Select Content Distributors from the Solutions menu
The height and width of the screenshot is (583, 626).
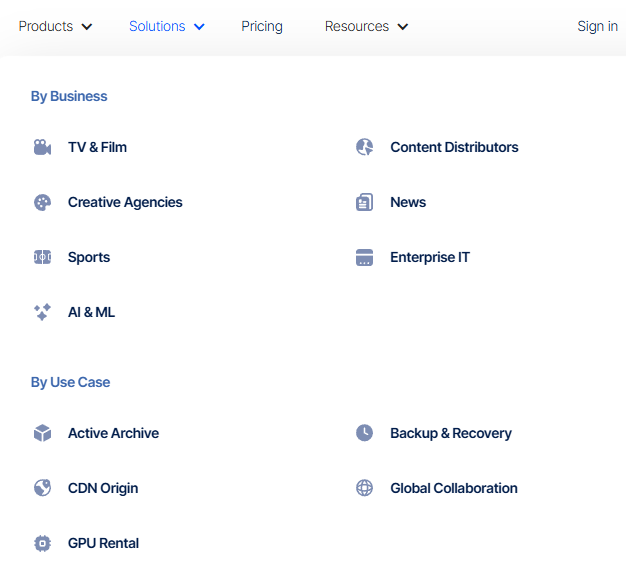click(454, 147)
